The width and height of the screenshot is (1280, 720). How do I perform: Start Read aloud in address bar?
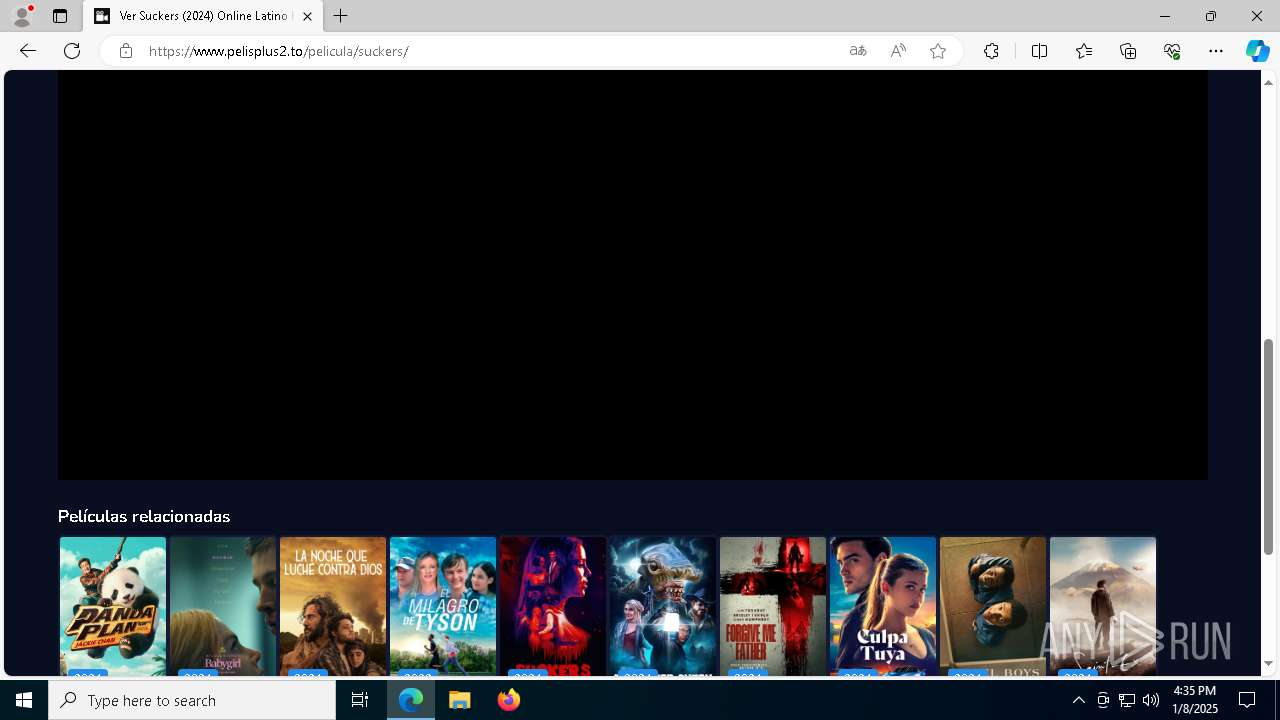pos(898,51)
